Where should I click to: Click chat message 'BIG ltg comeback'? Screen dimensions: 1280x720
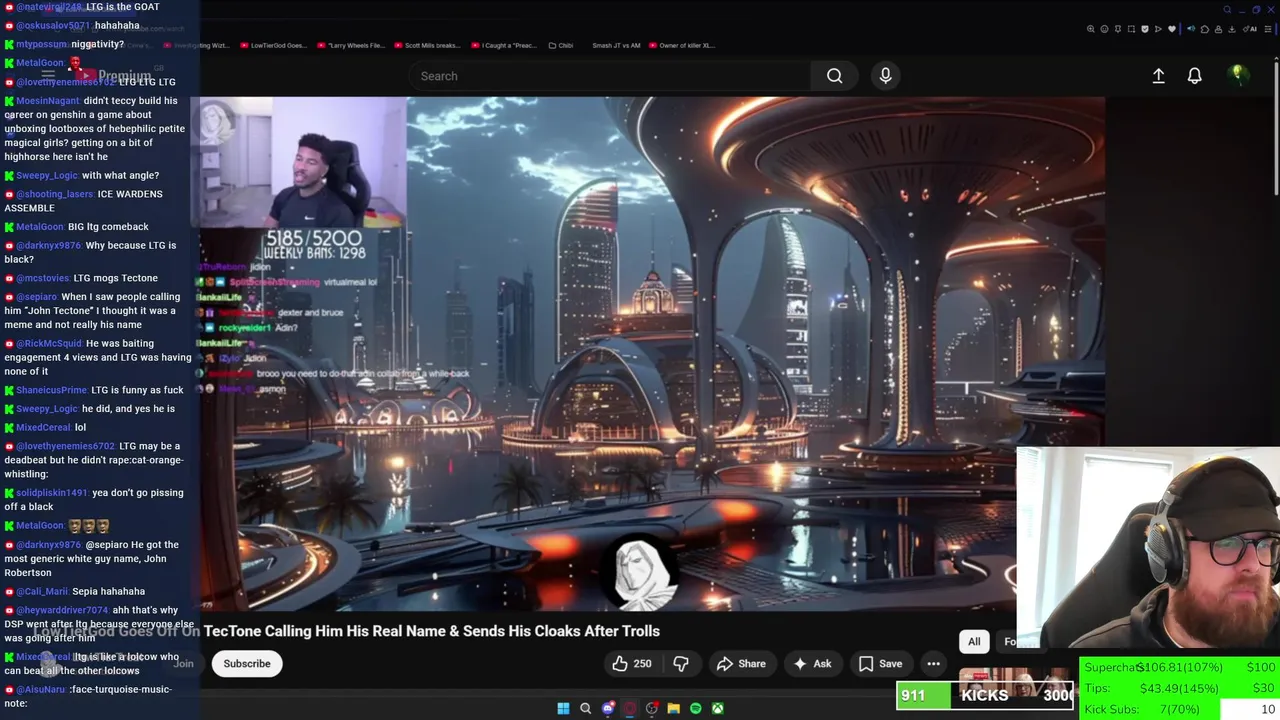coord(108,227)
